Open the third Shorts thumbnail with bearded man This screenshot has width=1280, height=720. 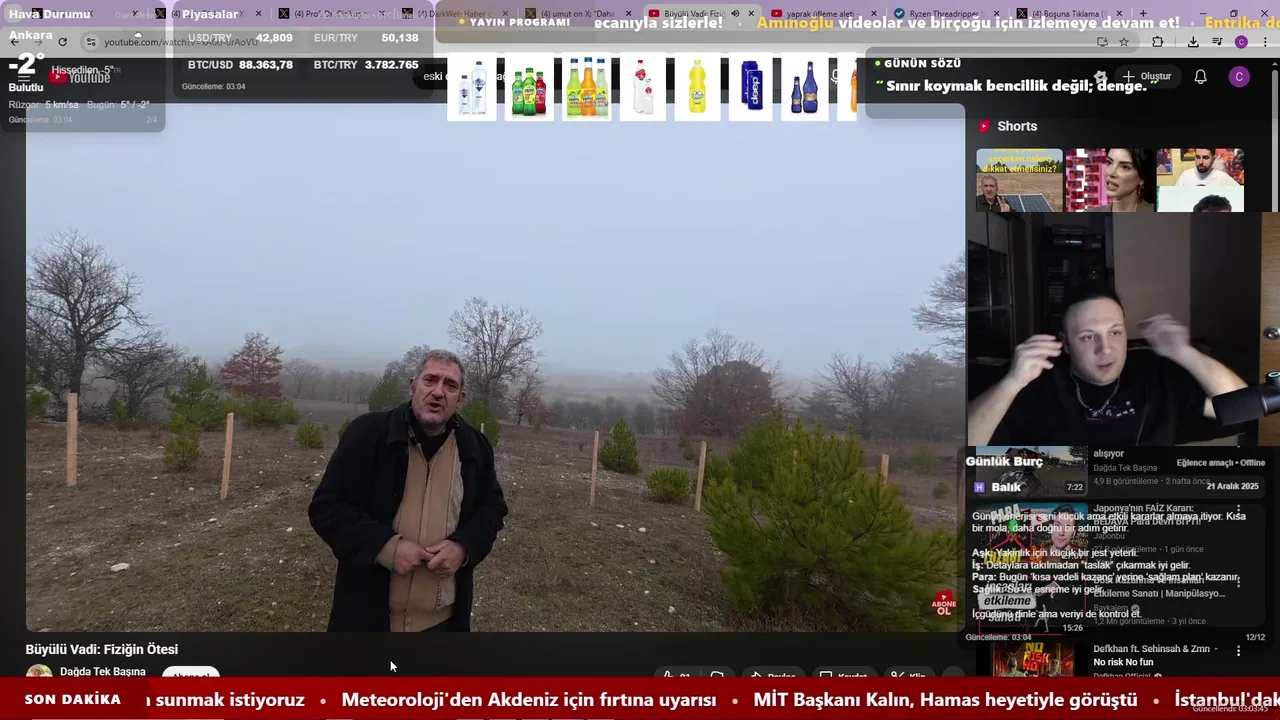pyautogui.click(x=1200, y=180)
